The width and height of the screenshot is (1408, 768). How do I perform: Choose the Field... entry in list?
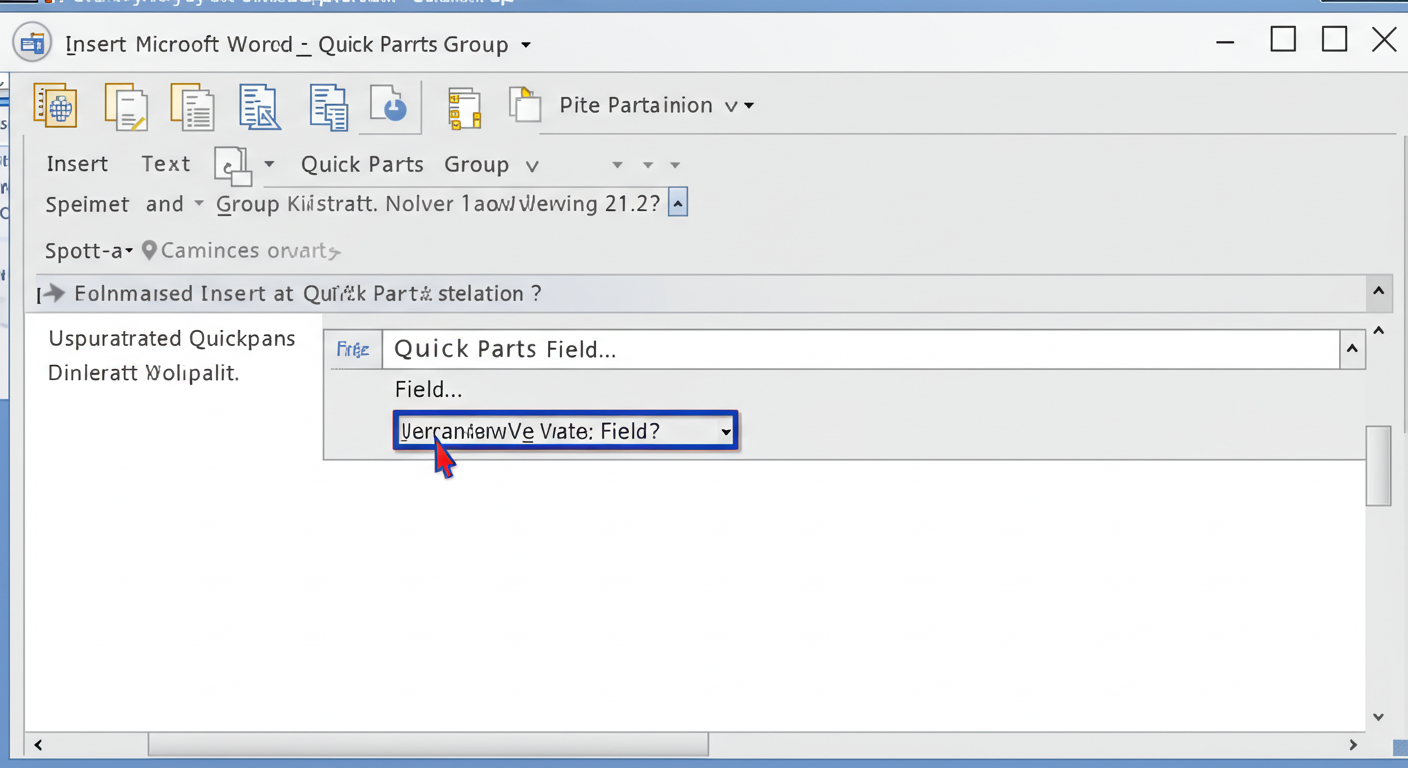click(x=428, y=390)
